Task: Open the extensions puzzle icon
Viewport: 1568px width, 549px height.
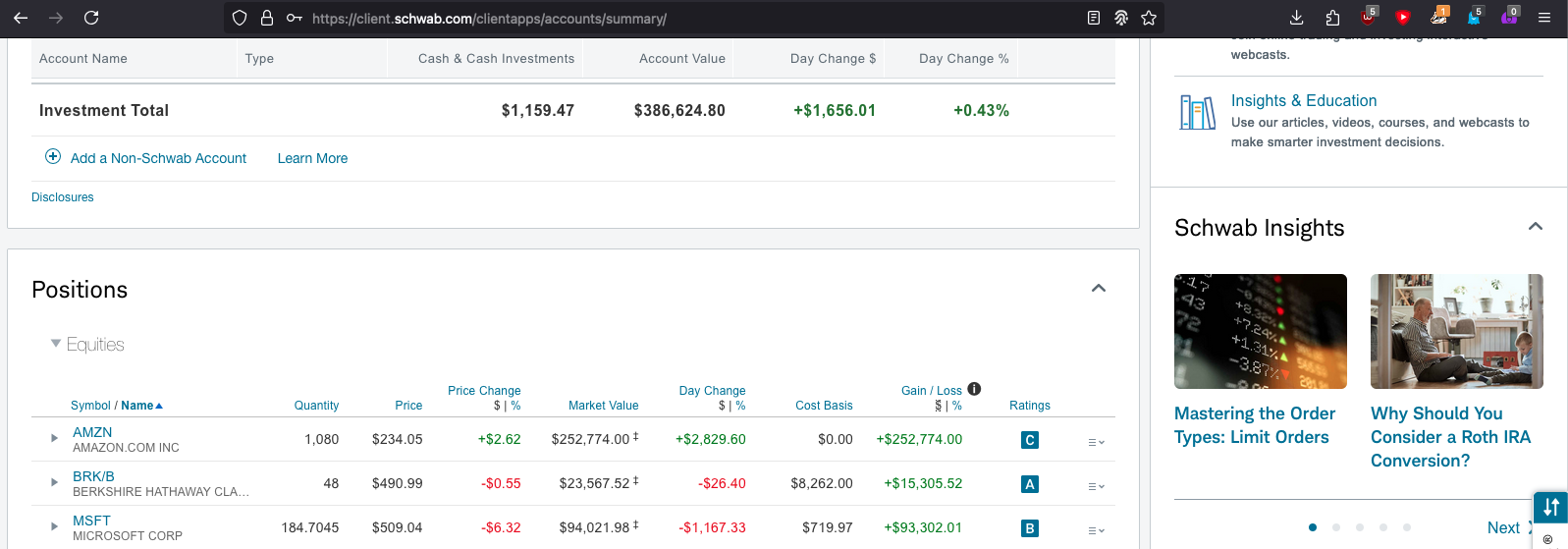Action: click(x=1332, y=18)
